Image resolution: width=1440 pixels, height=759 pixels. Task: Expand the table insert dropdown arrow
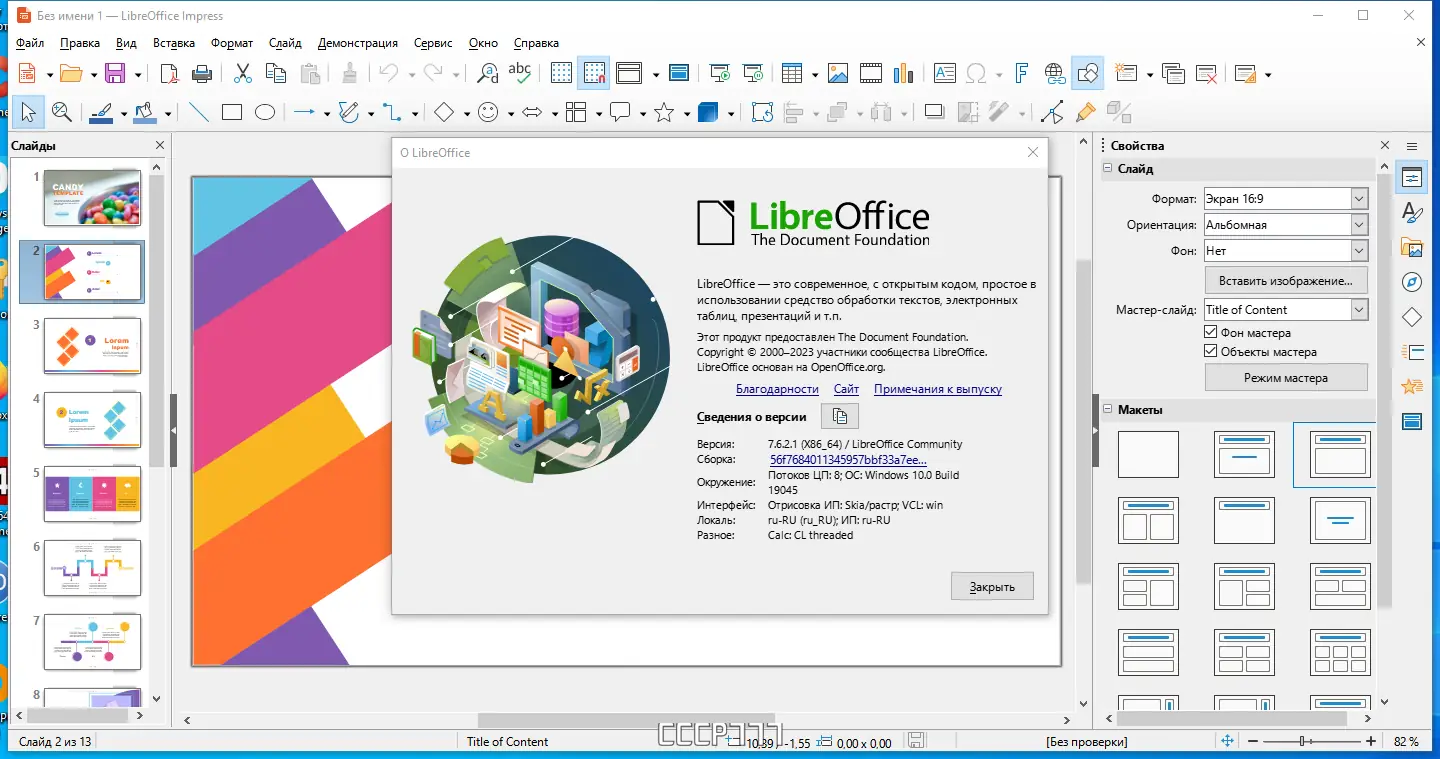point(815,74)
